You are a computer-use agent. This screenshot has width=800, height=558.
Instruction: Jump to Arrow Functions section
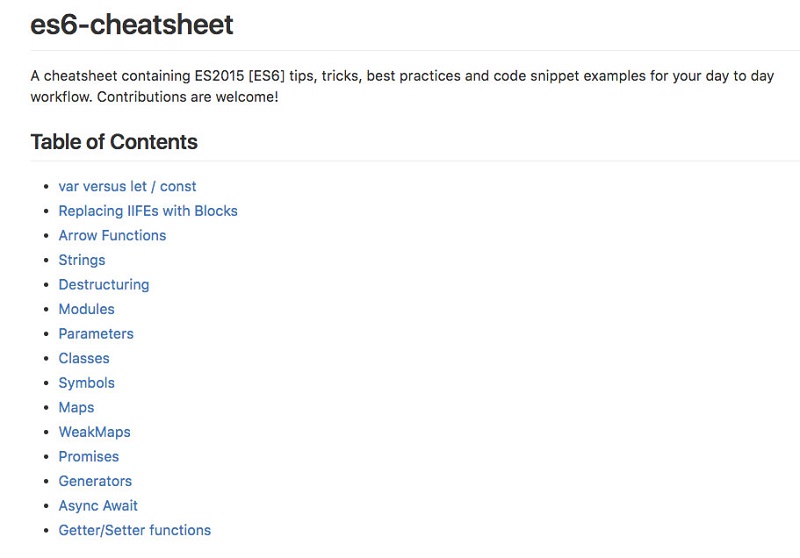point(112,236)
